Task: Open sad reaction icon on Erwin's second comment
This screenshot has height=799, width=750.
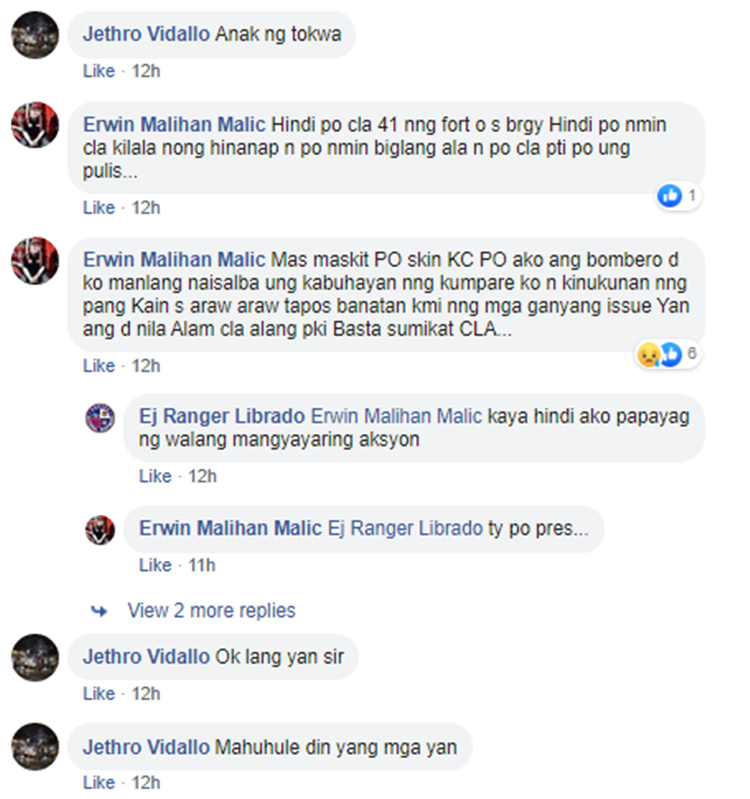Action: tap(648, 354)
